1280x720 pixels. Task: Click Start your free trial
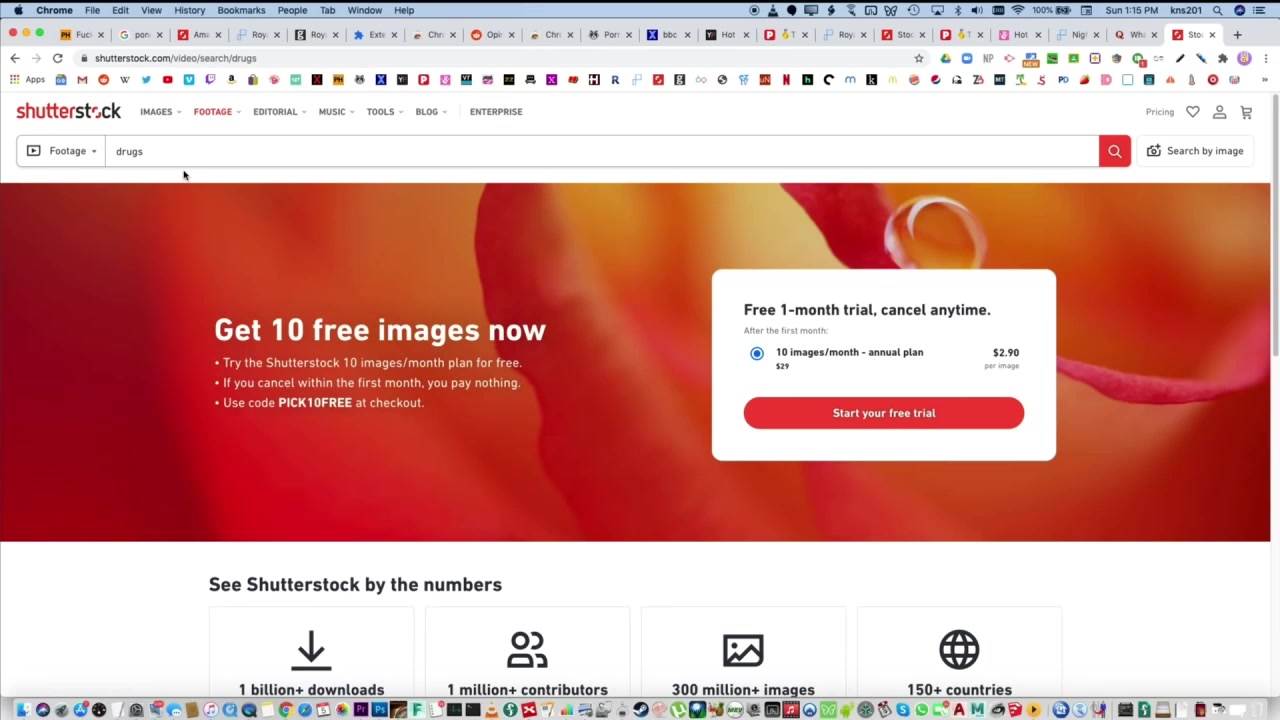pyautogui.click(x=884, y=413)
